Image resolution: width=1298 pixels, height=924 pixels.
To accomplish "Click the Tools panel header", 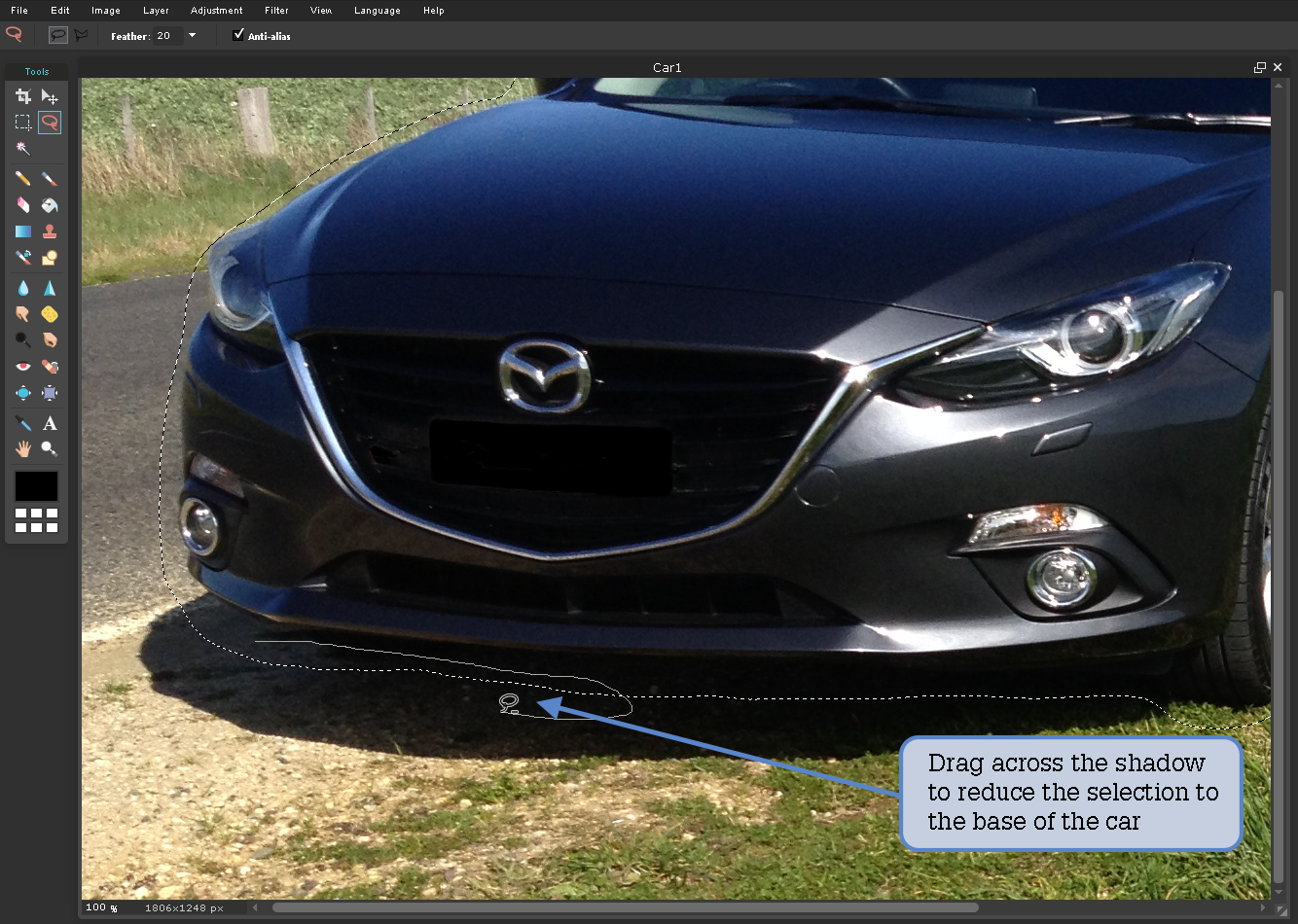I will [x=37, y=71].
